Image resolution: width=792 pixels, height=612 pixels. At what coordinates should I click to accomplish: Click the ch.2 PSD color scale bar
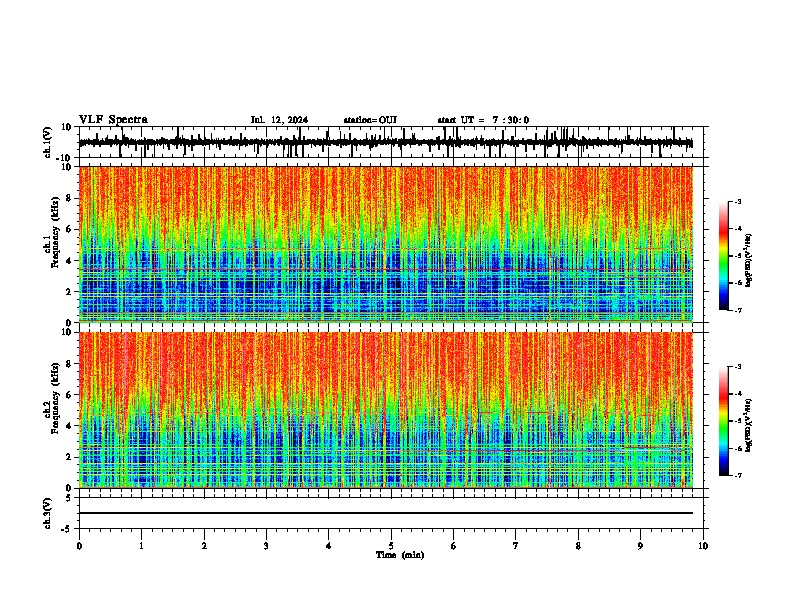point(723,421)
